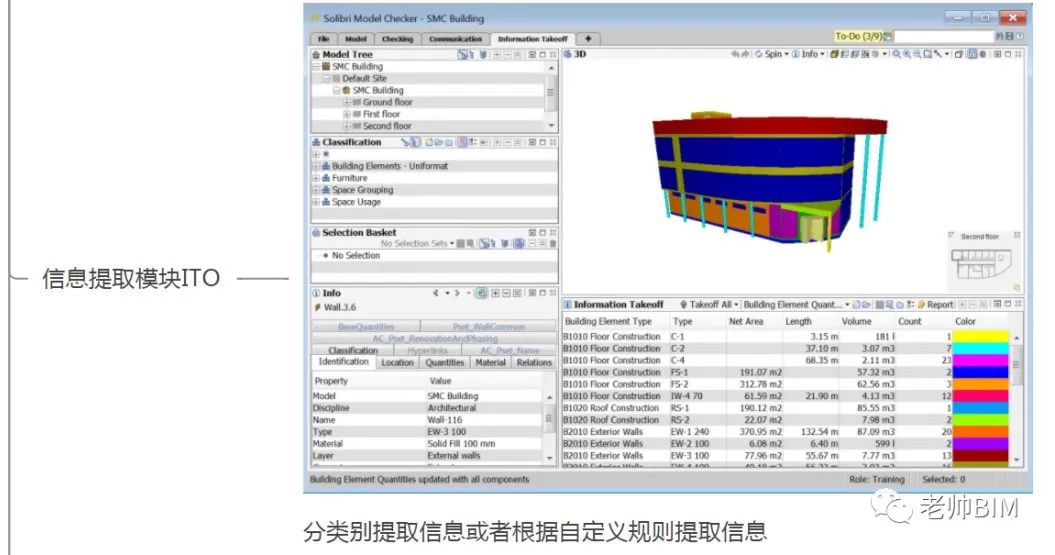This screenshot has height=555, width=1055.
Task: Select the Location tab in Info panel
Action: coord(397,363)
